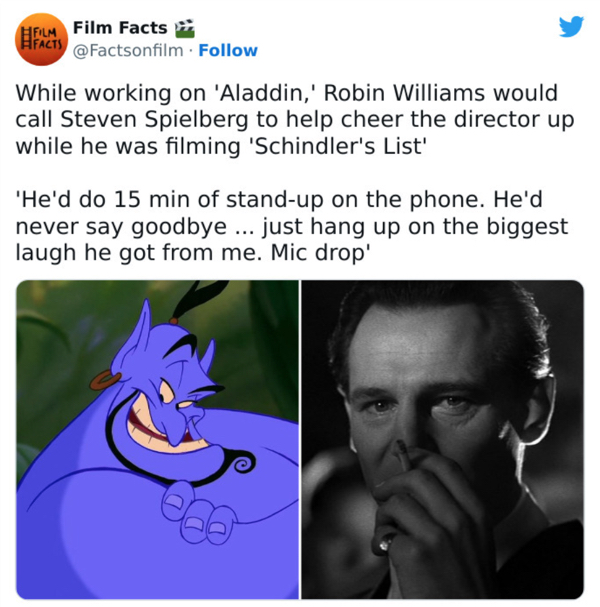Follow the Film Facts account
The height and width of the screenshot is (607, 600).
tap(228, 50)
